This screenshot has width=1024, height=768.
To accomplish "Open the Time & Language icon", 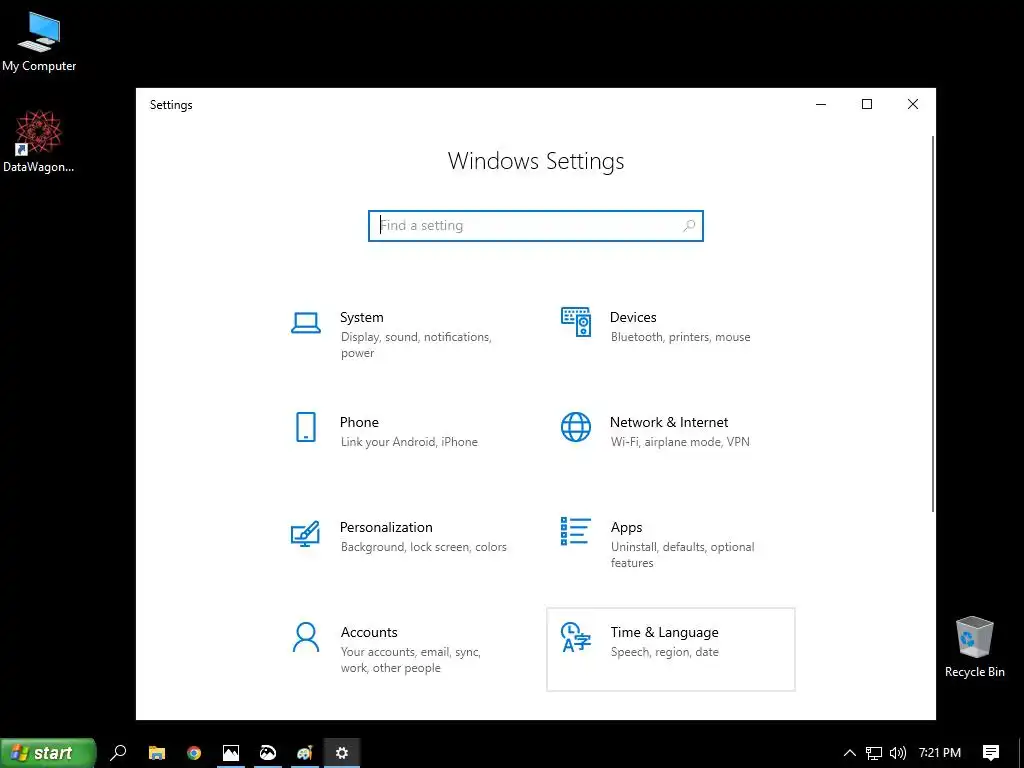I will coord(575,637).
